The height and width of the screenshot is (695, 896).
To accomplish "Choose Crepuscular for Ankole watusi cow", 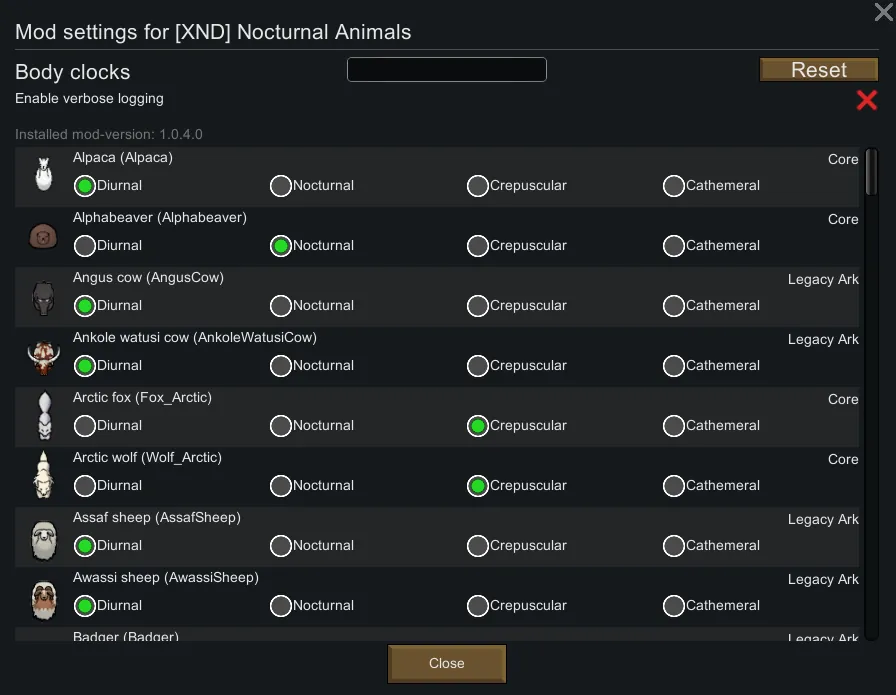I will tap(478, 366).
